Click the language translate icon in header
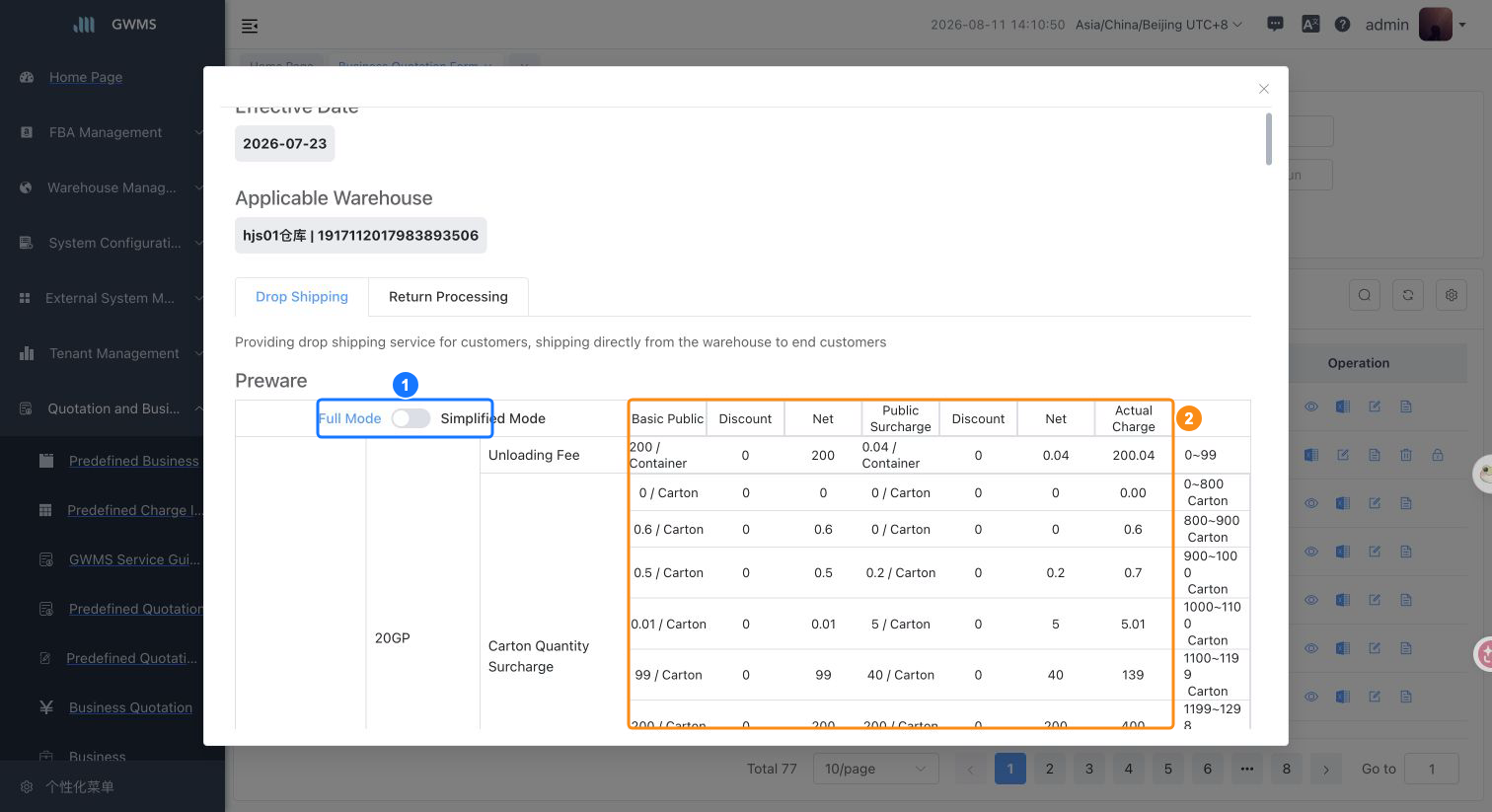 (1310, 25)
